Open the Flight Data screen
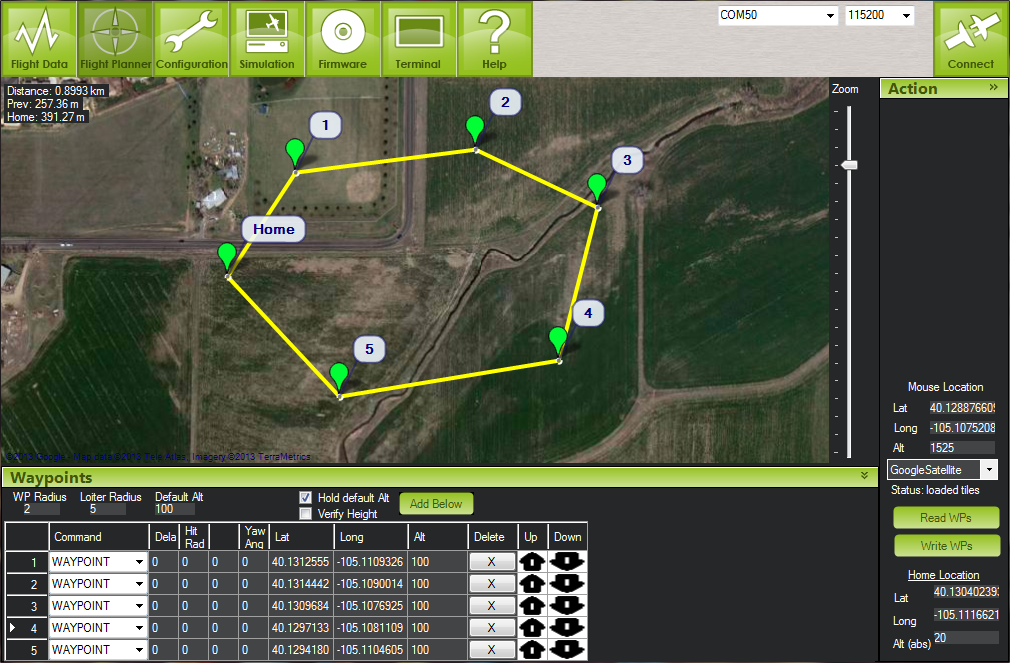 point(39,39)
